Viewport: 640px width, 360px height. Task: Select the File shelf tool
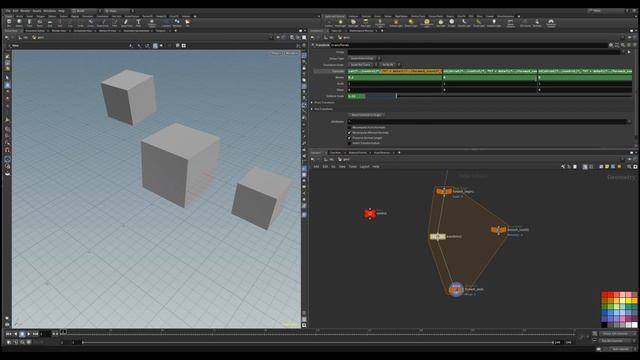point(187,23)
